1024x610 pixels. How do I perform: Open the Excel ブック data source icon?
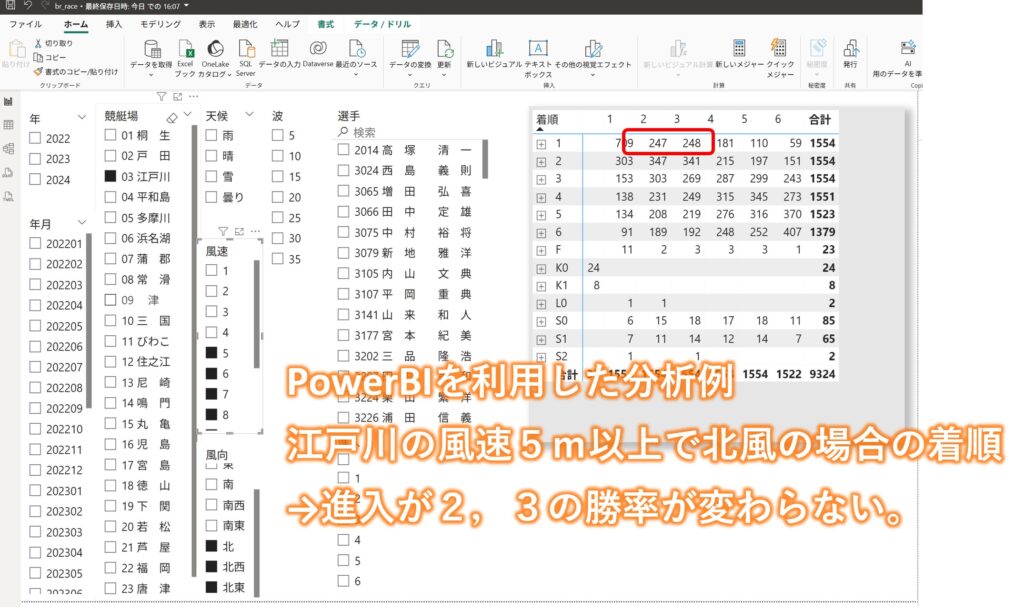(x=185, y=49)
